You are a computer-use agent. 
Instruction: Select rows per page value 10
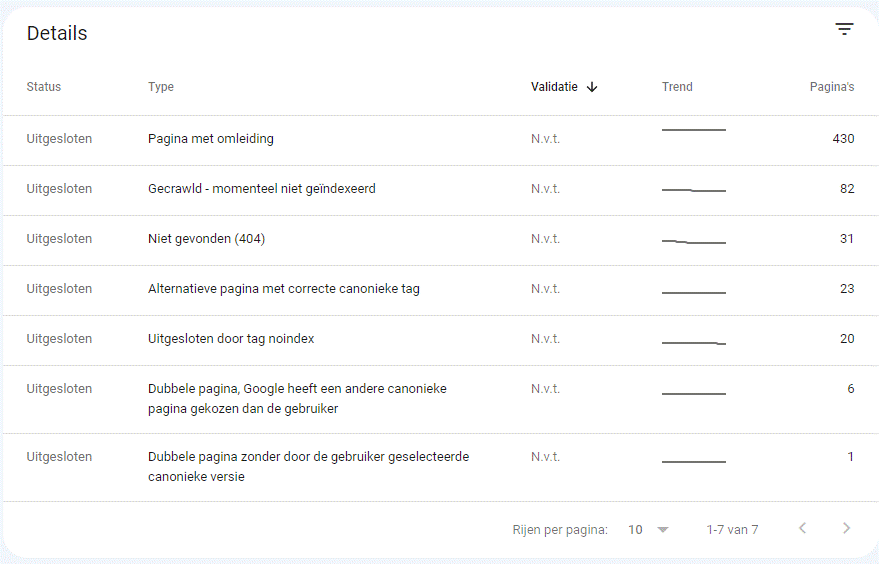[635, 530]
